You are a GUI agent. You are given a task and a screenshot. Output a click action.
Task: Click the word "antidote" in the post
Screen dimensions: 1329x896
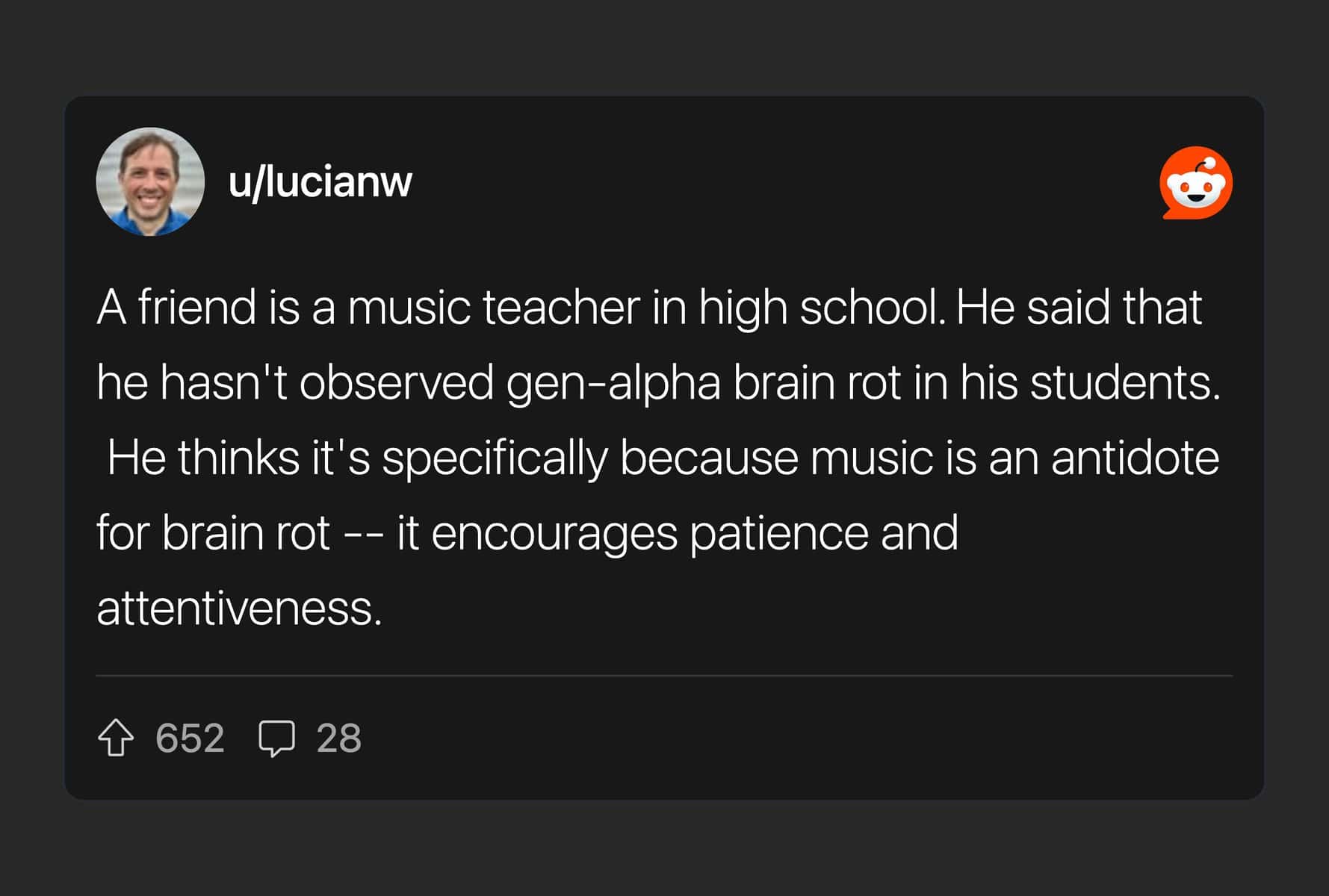[1135, 458]
